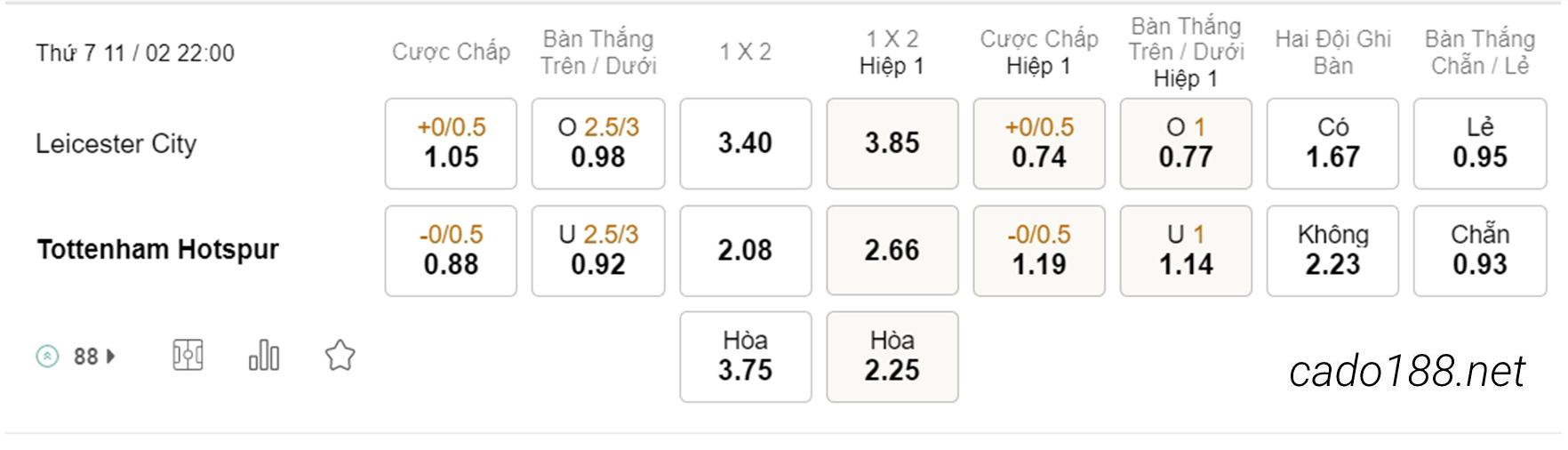1568x450 pixels.
Task: Select Tottenham handicap -0/0.5 at 0.88
Action: (451, 251)
